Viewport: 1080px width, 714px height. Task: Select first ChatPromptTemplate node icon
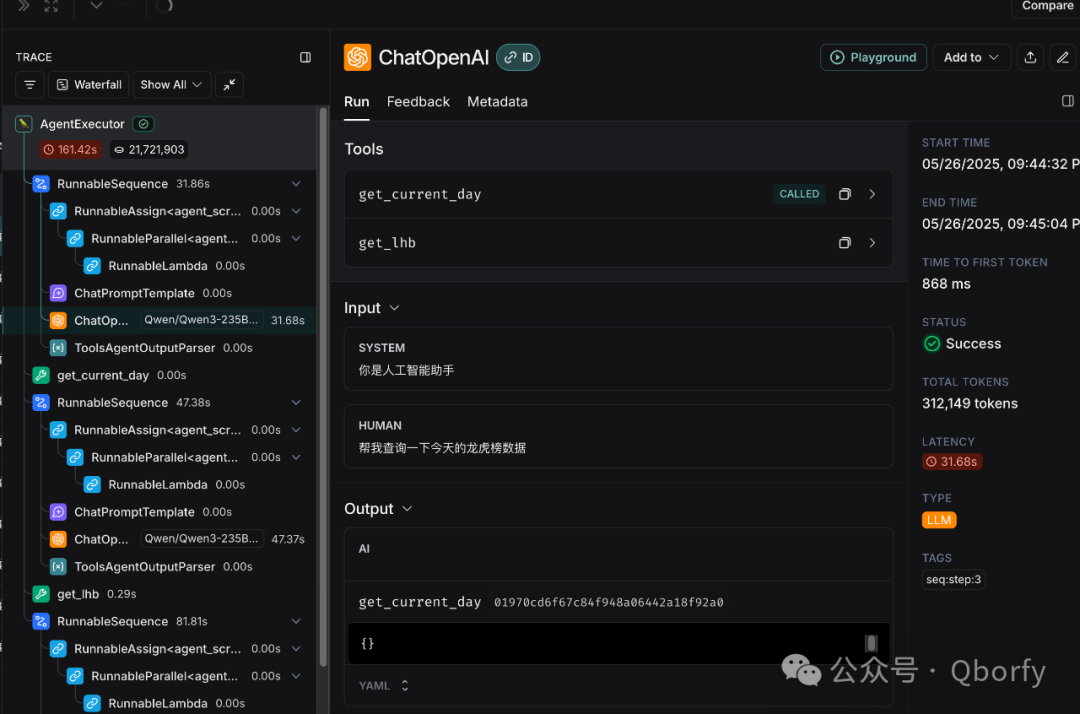59,293
